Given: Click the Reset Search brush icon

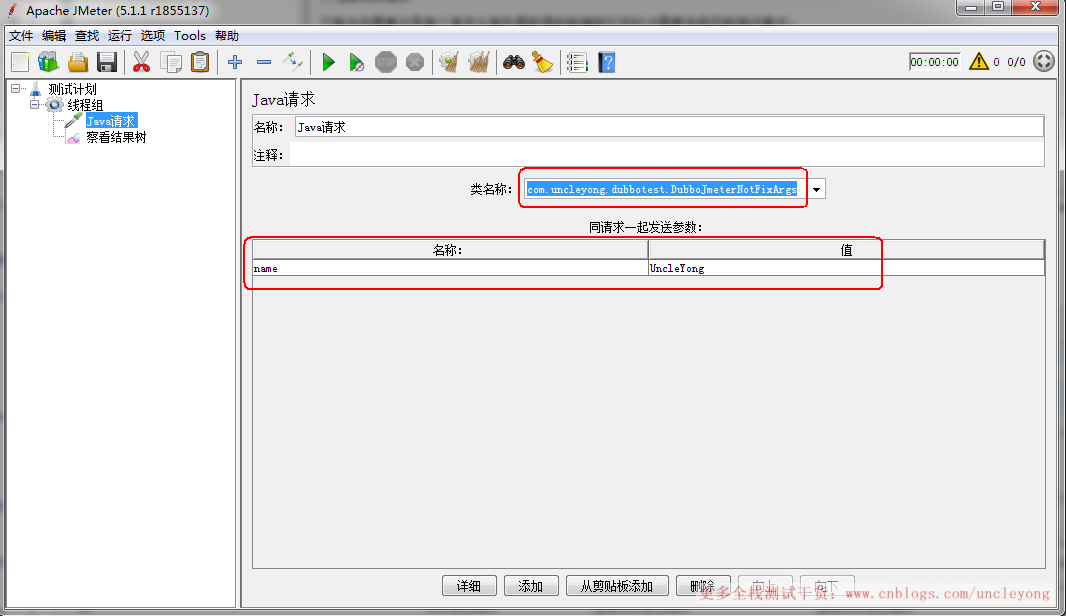Looking at the screenshot, I should (x=543, y=63).
